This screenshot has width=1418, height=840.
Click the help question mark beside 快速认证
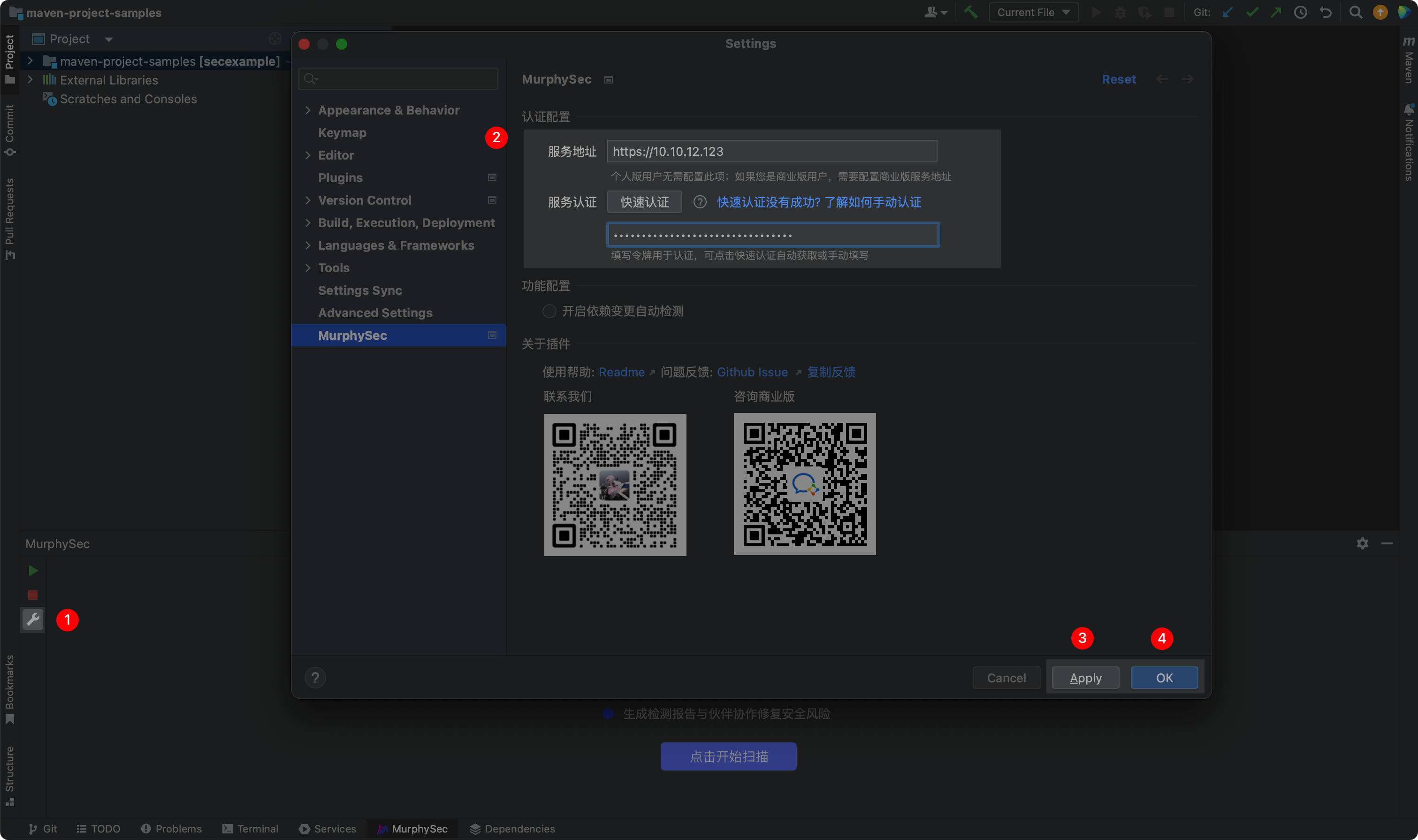click(700, 202)
